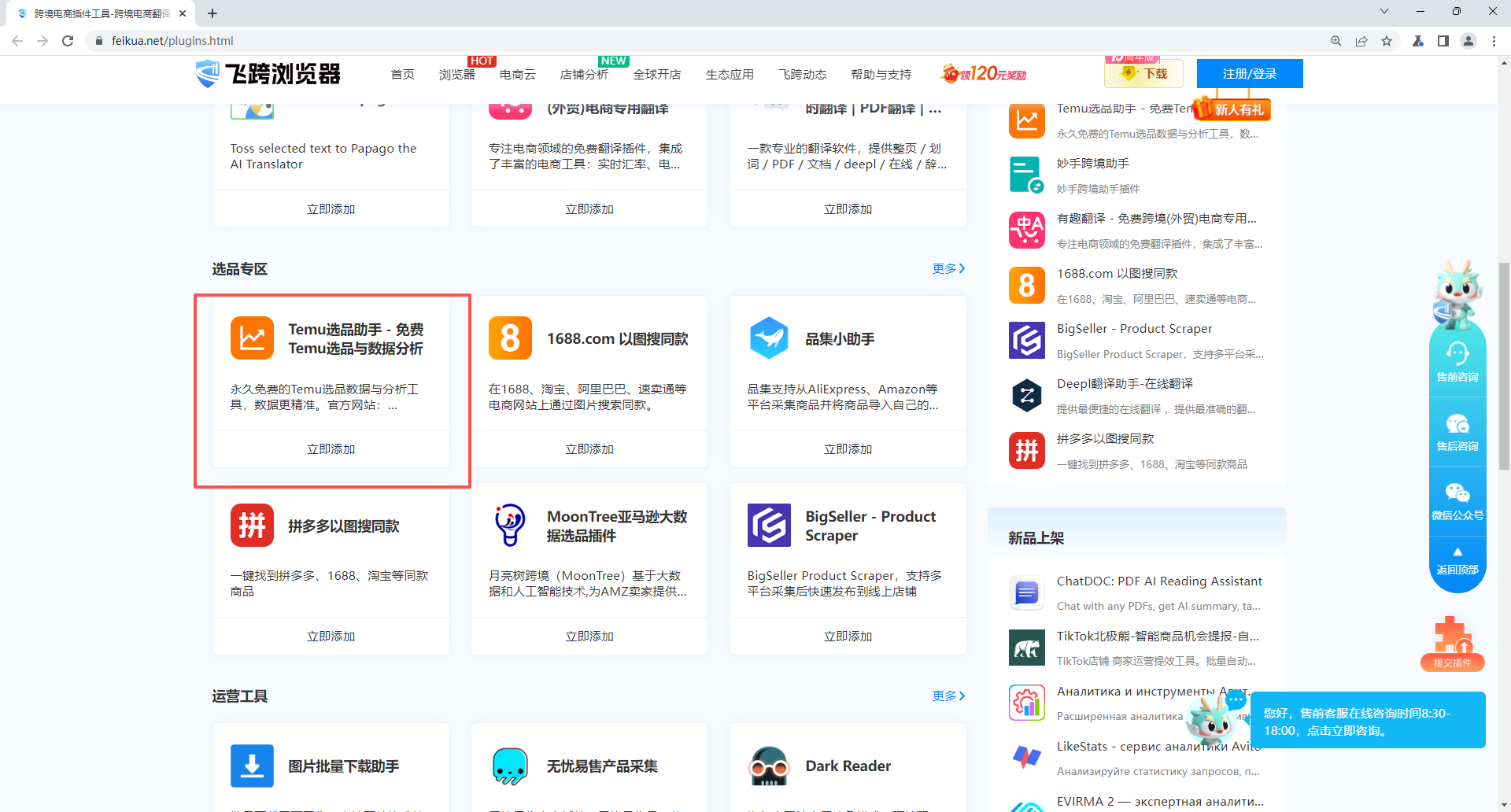Click 提交插件 puzzle icon

(1453, 644)
